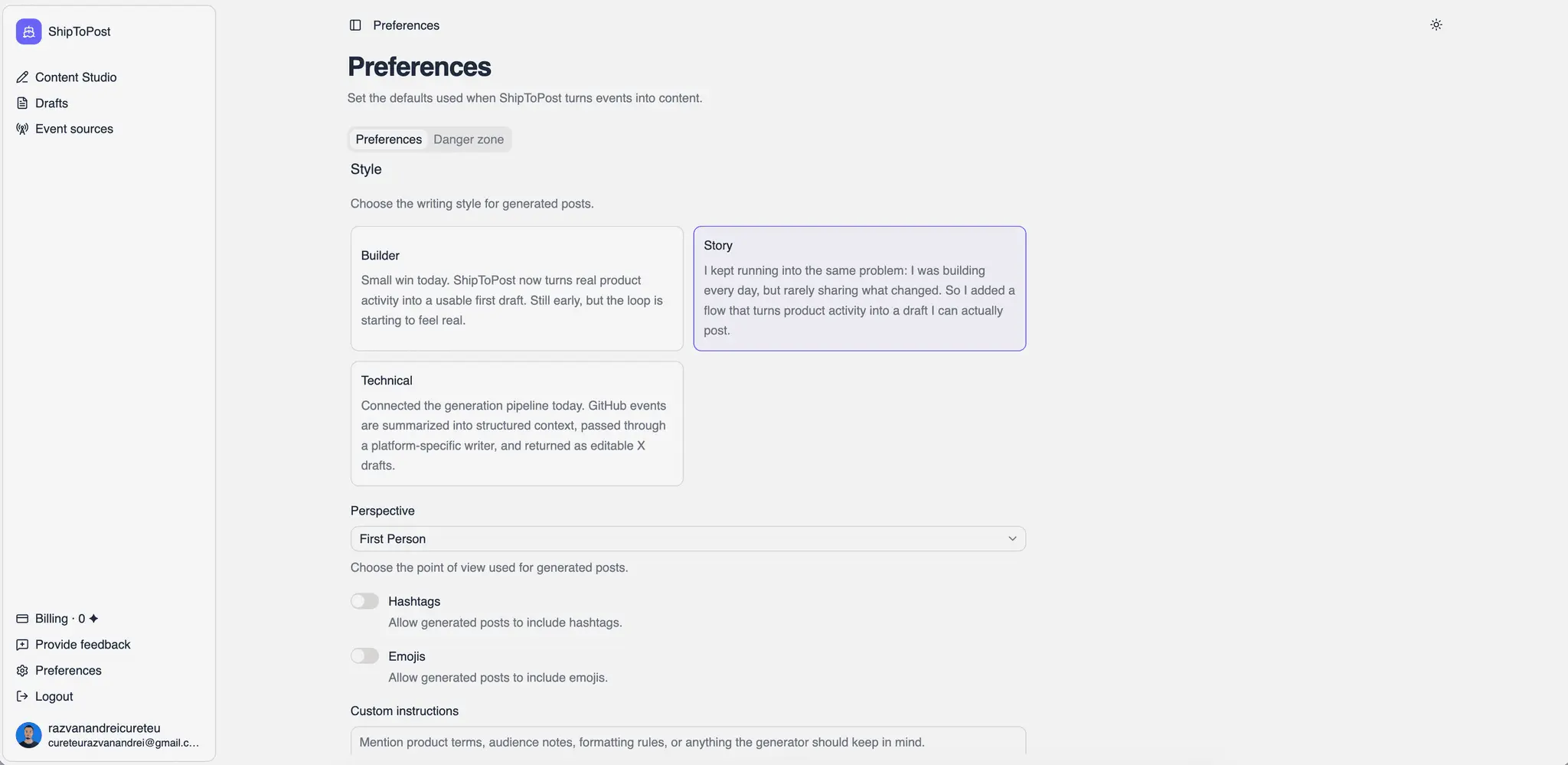This screenshot has width=1568, height=765.
Task: Open Provide feedback dialog
Action: pyautogui.click(x=83, y=645)
